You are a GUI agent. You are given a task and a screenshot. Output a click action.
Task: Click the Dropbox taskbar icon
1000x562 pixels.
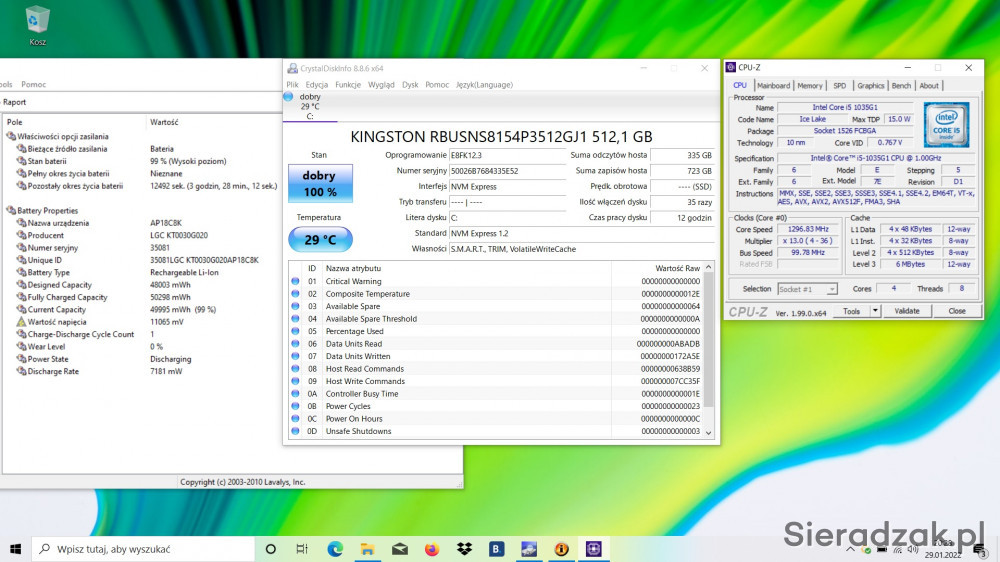click(x=464, y=549)
